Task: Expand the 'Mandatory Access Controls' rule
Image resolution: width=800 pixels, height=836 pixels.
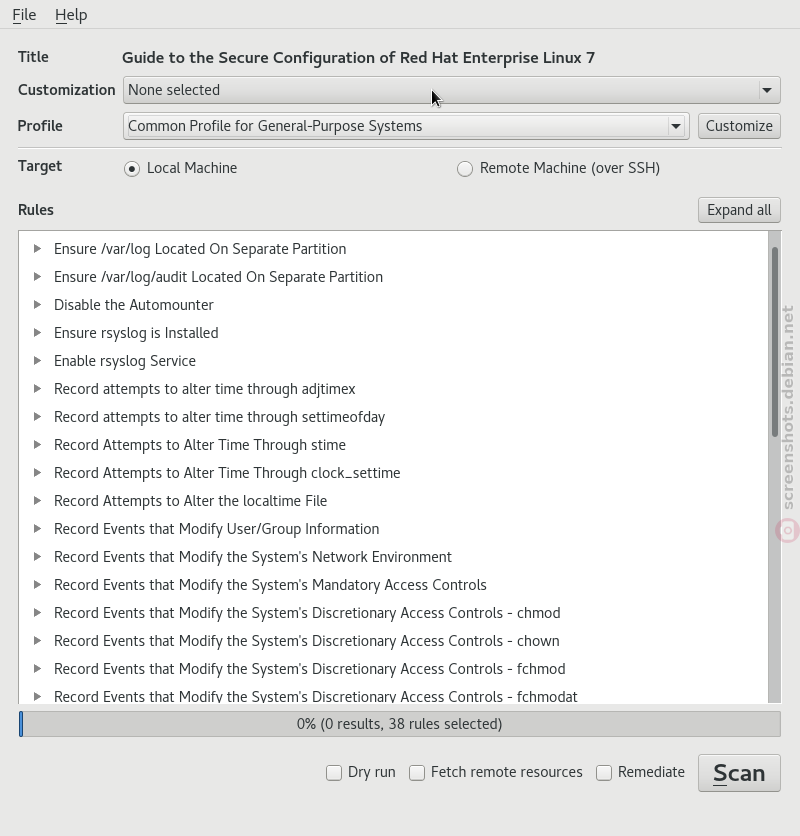Action: [37, 584]
